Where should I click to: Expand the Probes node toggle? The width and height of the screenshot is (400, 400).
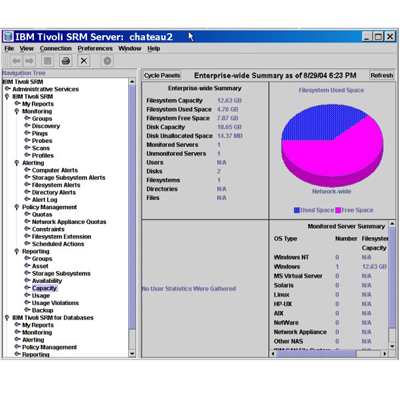(27, 140)
